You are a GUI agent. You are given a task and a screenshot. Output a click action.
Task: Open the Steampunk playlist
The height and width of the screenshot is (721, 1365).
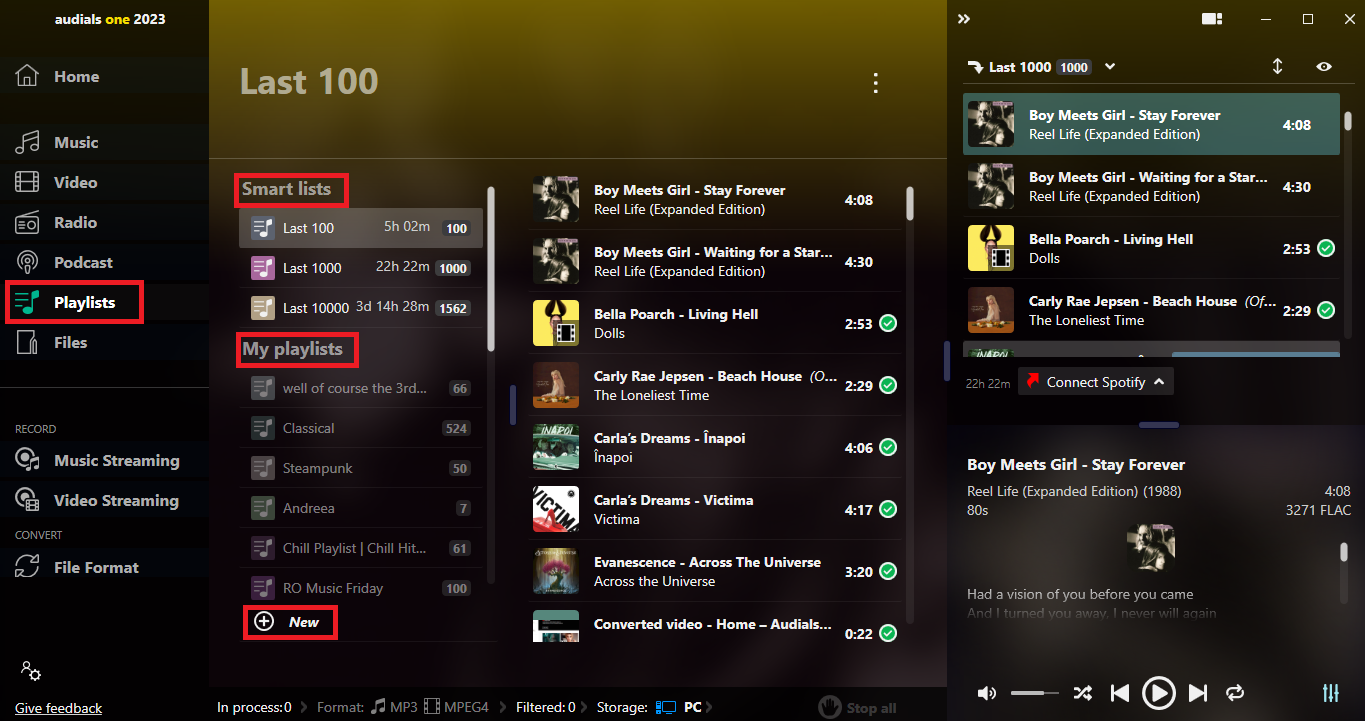tap(361, 468)
